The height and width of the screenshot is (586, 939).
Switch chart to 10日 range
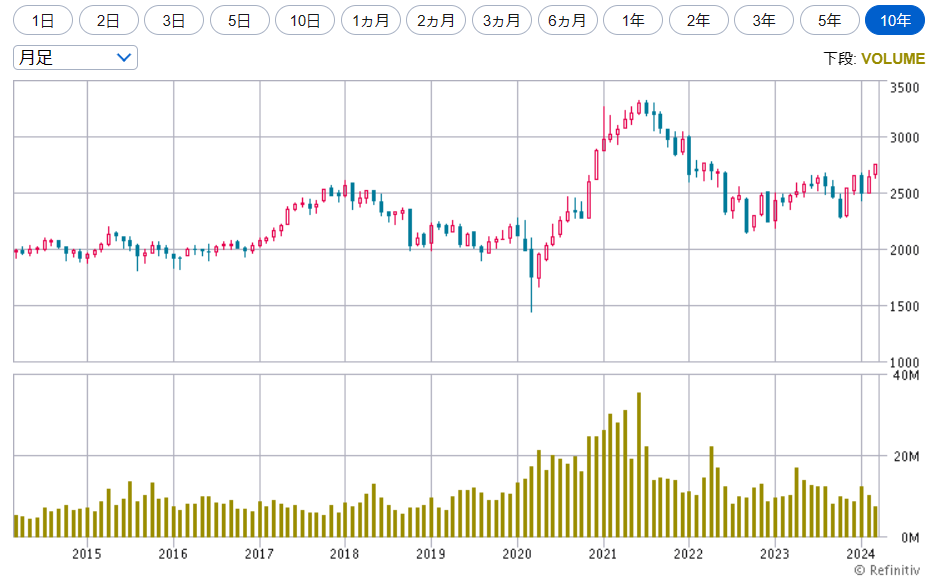(x=305, y=20)
